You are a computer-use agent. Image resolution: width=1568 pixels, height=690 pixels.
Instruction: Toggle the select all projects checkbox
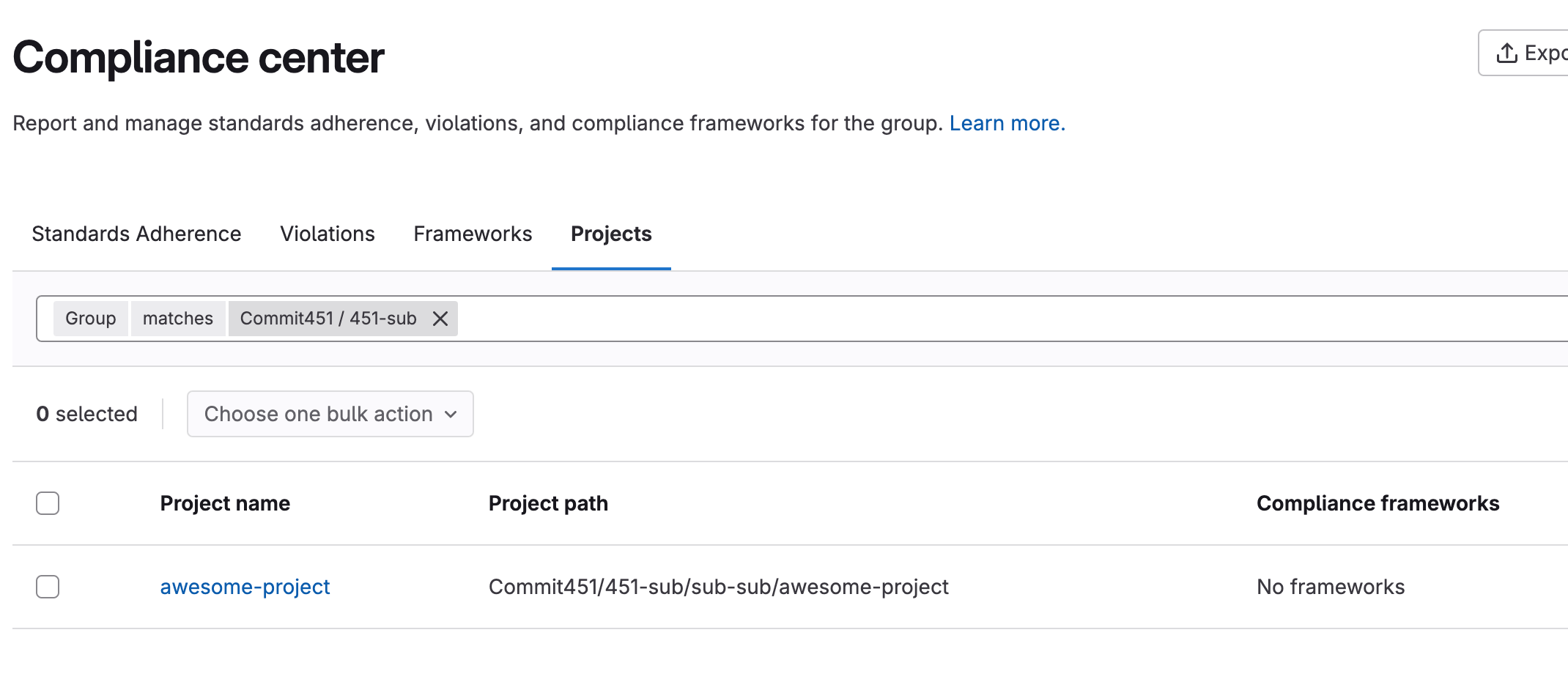tap(48, 503)
